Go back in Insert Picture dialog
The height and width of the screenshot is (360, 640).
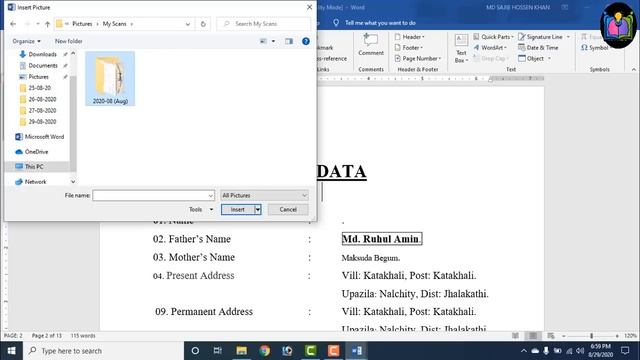pos(13,24)
